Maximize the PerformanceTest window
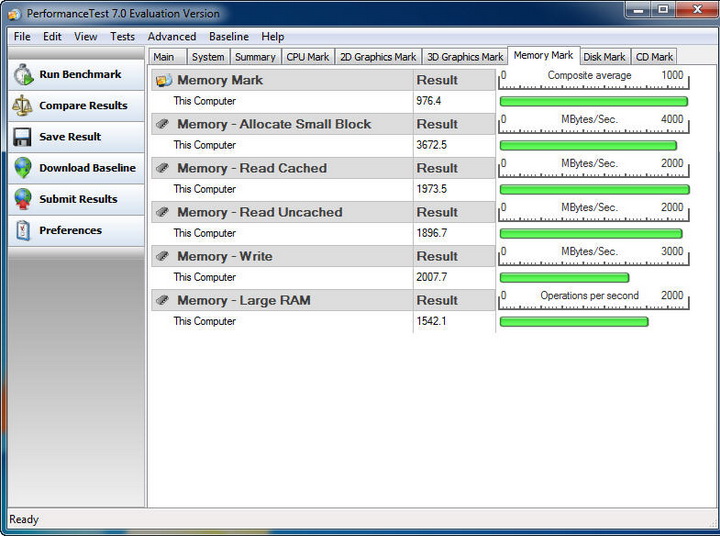Screen dimensions: 720x536 663,10
